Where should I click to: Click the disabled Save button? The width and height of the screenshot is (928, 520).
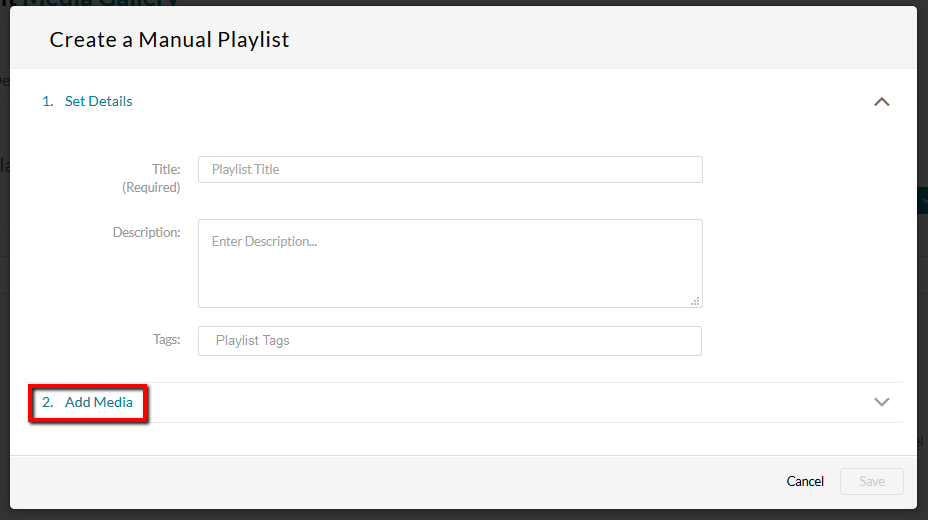(872, 482)
